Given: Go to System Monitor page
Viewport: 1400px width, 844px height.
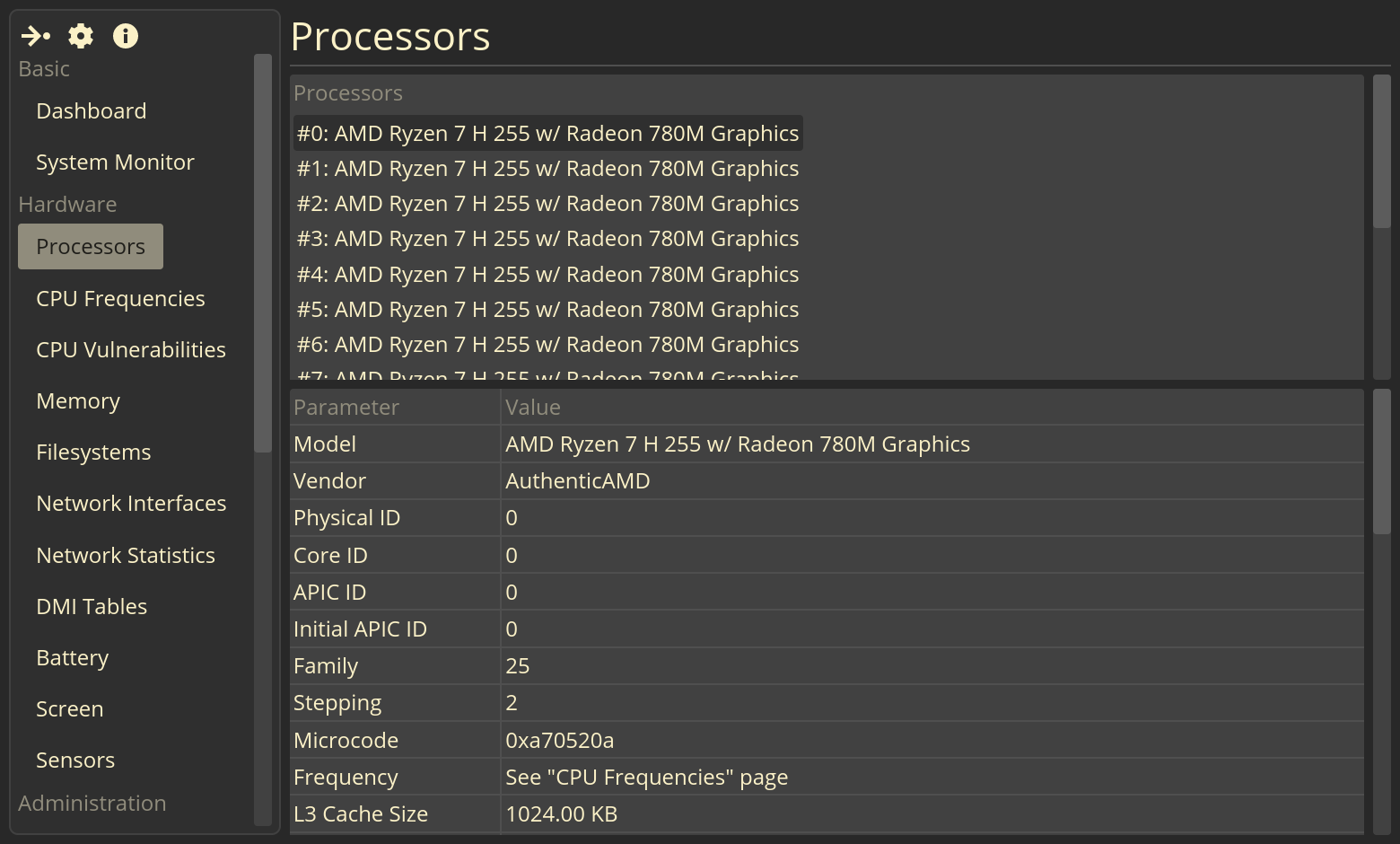Looking at the screenshot, I should pyautogui.click(x=115, y=163).
